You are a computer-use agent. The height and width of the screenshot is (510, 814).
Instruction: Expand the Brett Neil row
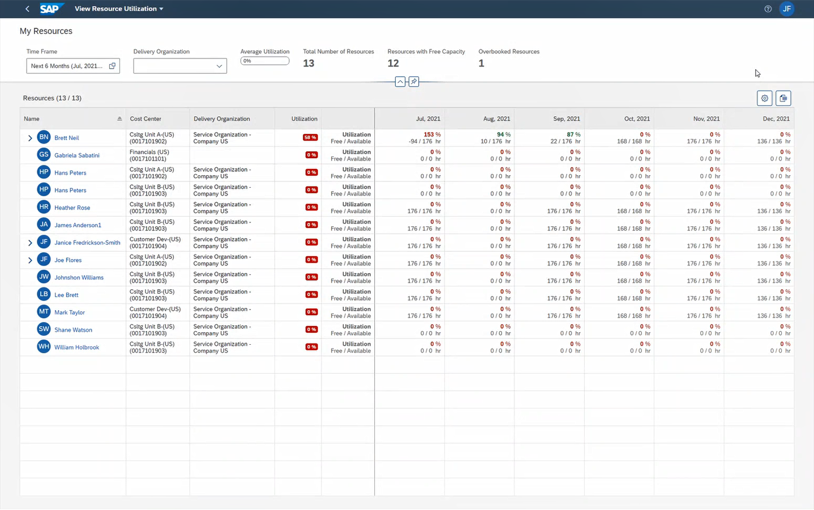point(30,138)
